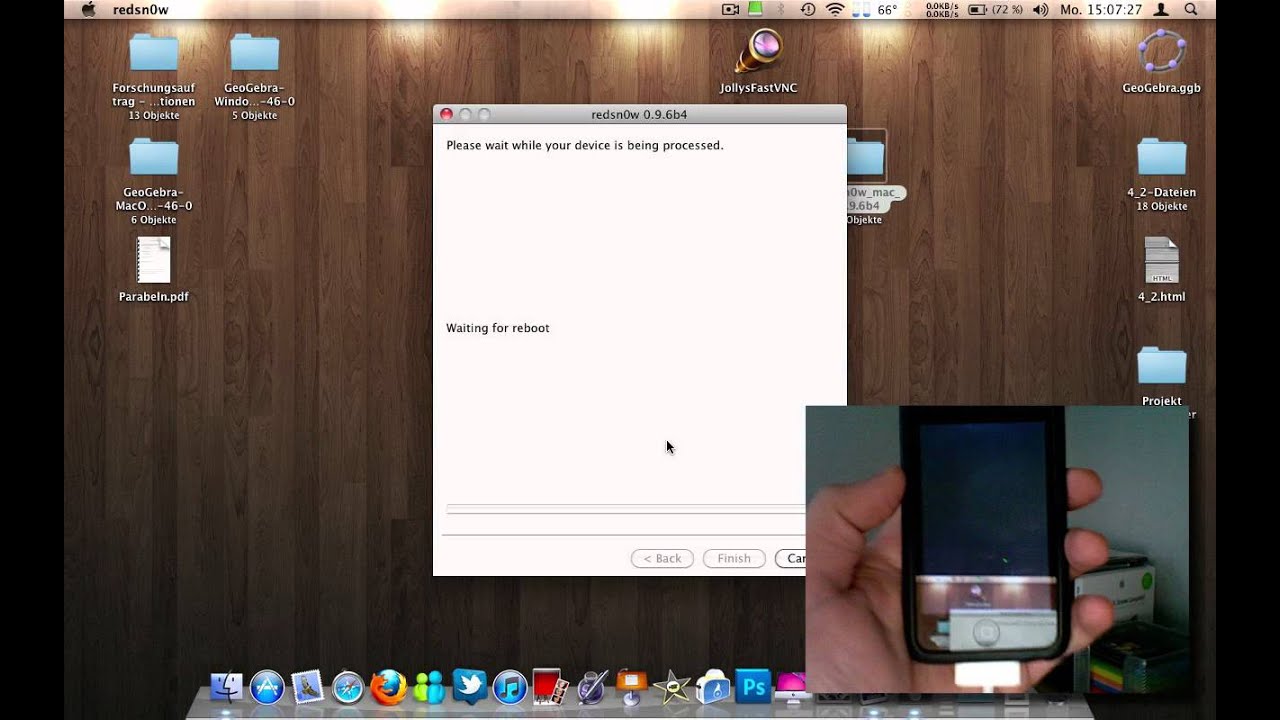Viewport: 1280px width, 720px height.
Task: Click the Finish button in redsn0w
Action: point(734,559)
